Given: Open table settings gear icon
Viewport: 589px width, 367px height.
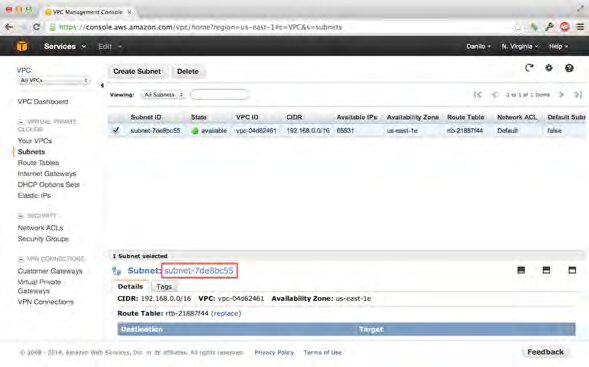Looking at the screenshot, I should tap(549, 68).
